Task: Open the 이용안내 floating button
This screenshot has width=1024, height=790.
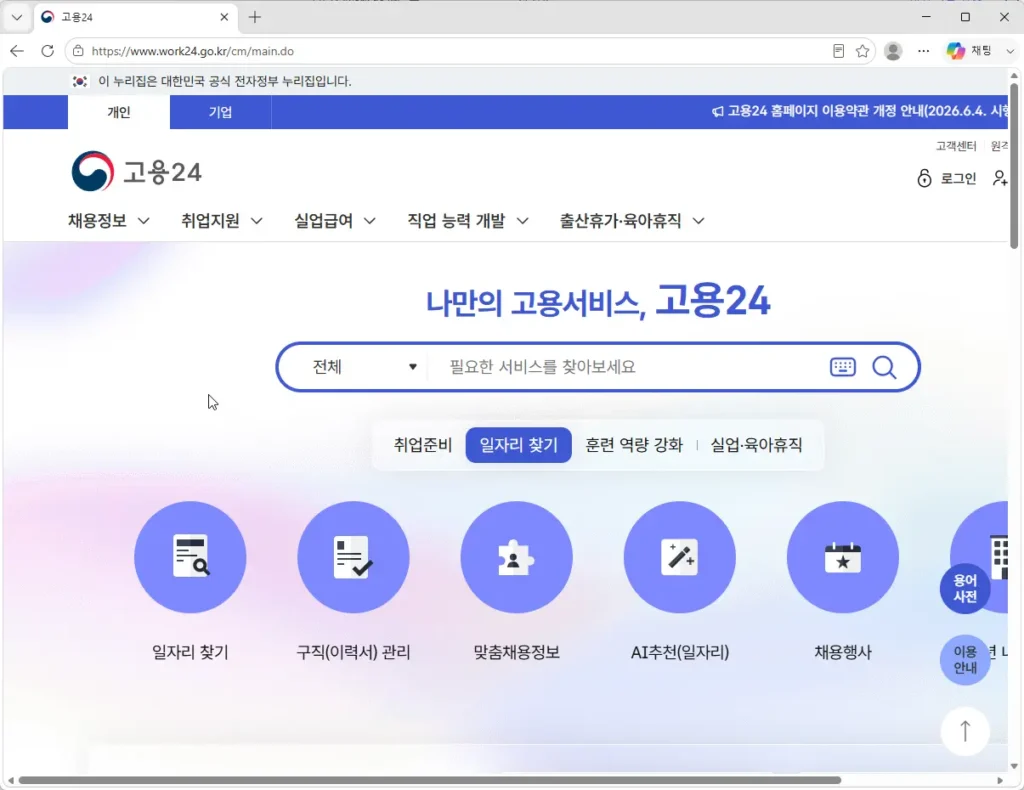Action: [965, 659]
